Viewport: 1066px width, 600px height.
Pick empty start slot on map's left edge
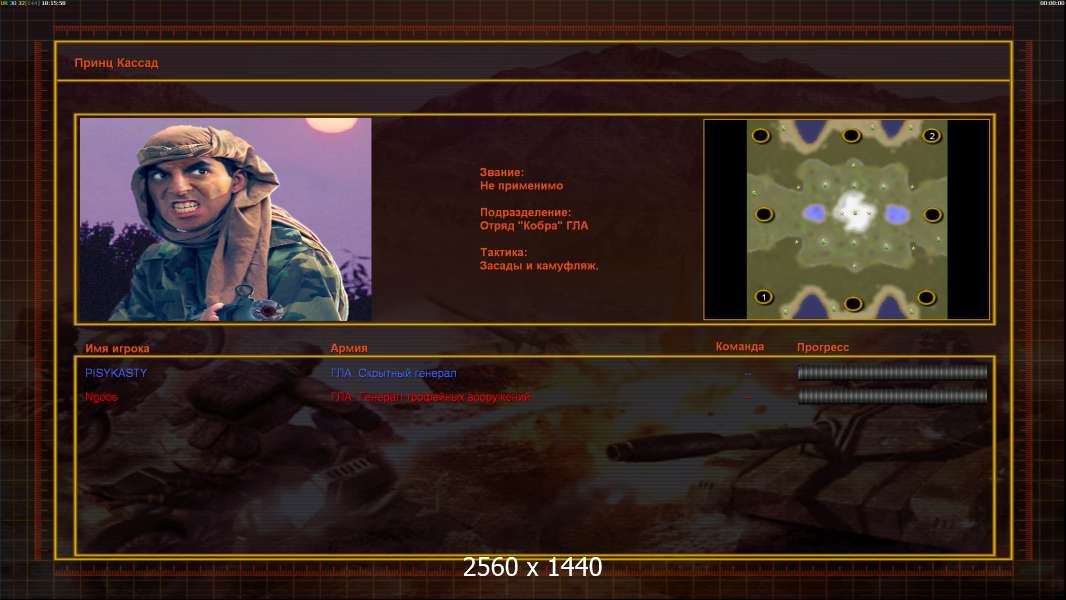tap(764, 215)
